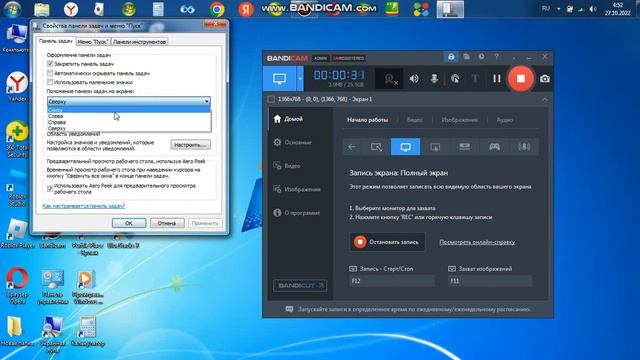The height and width of the screenshot is (360, 640).
Task: Click the Запись Старт/Стоп F12 hotkey field
Action: [392, 281]
